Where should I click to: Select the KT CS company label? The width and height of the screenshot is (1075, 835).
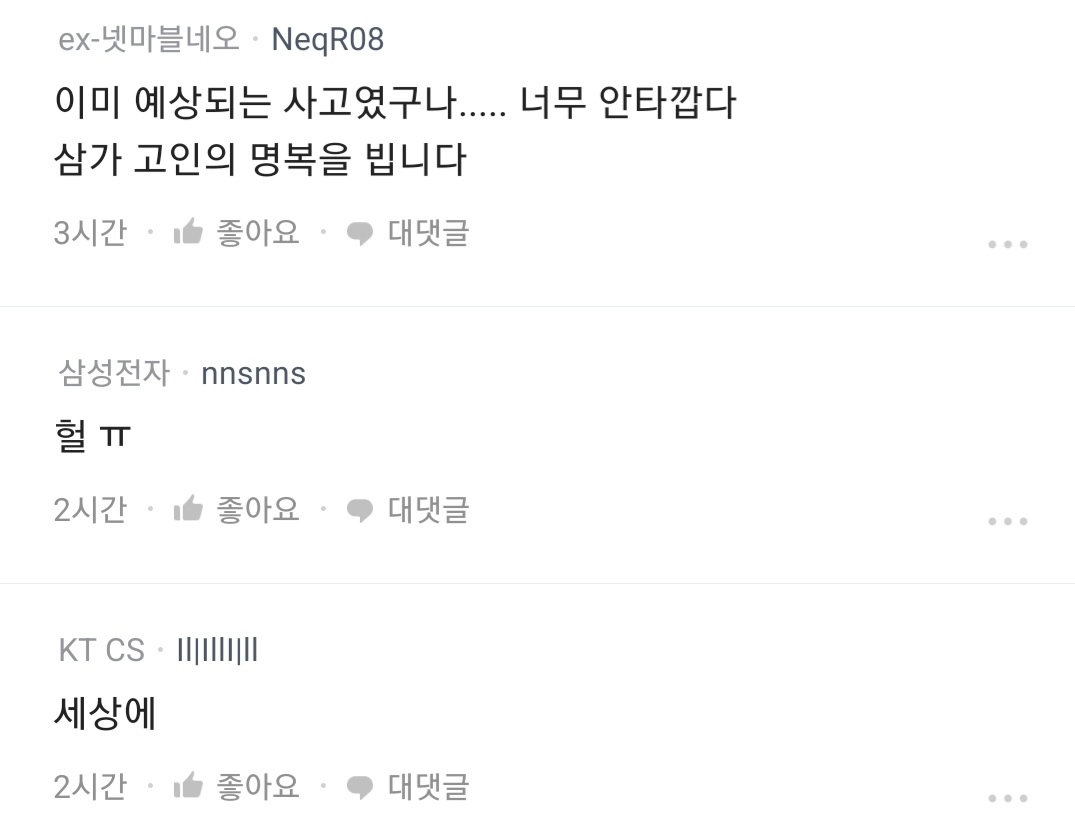[101, 650]
